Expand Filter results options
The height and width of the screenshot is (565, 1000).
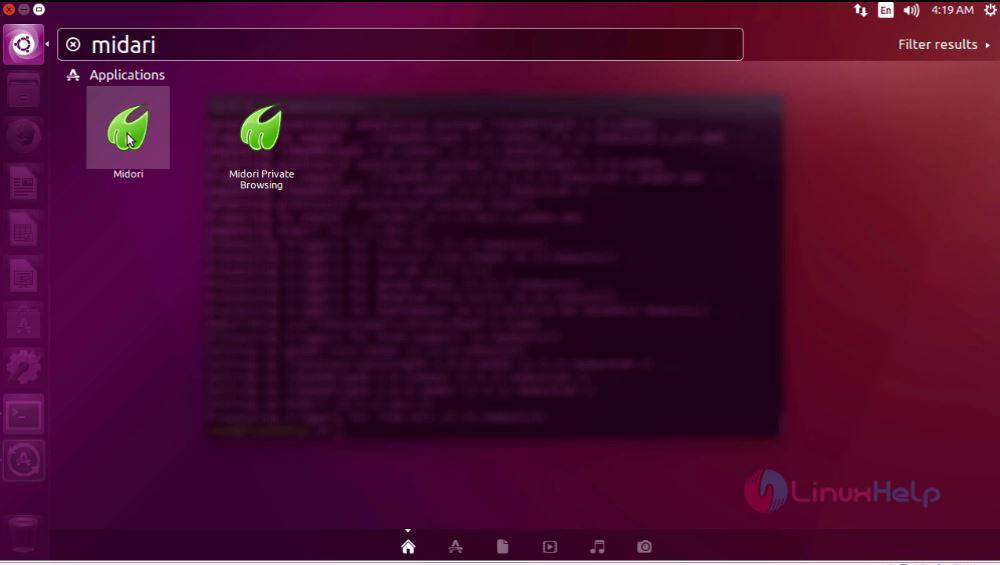pyautogui.click(x=944, y=45)
